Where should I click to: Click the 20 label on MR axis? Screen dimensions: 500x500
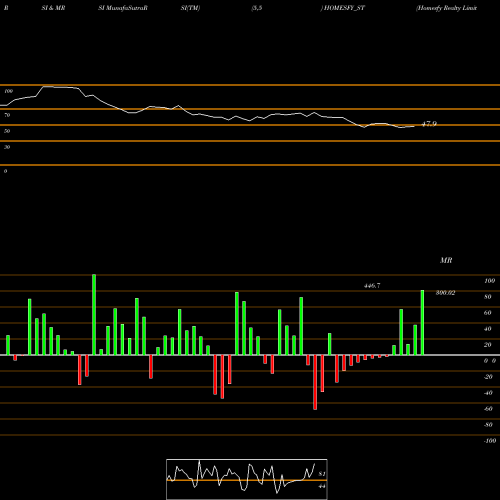click(x=488, y=345)
